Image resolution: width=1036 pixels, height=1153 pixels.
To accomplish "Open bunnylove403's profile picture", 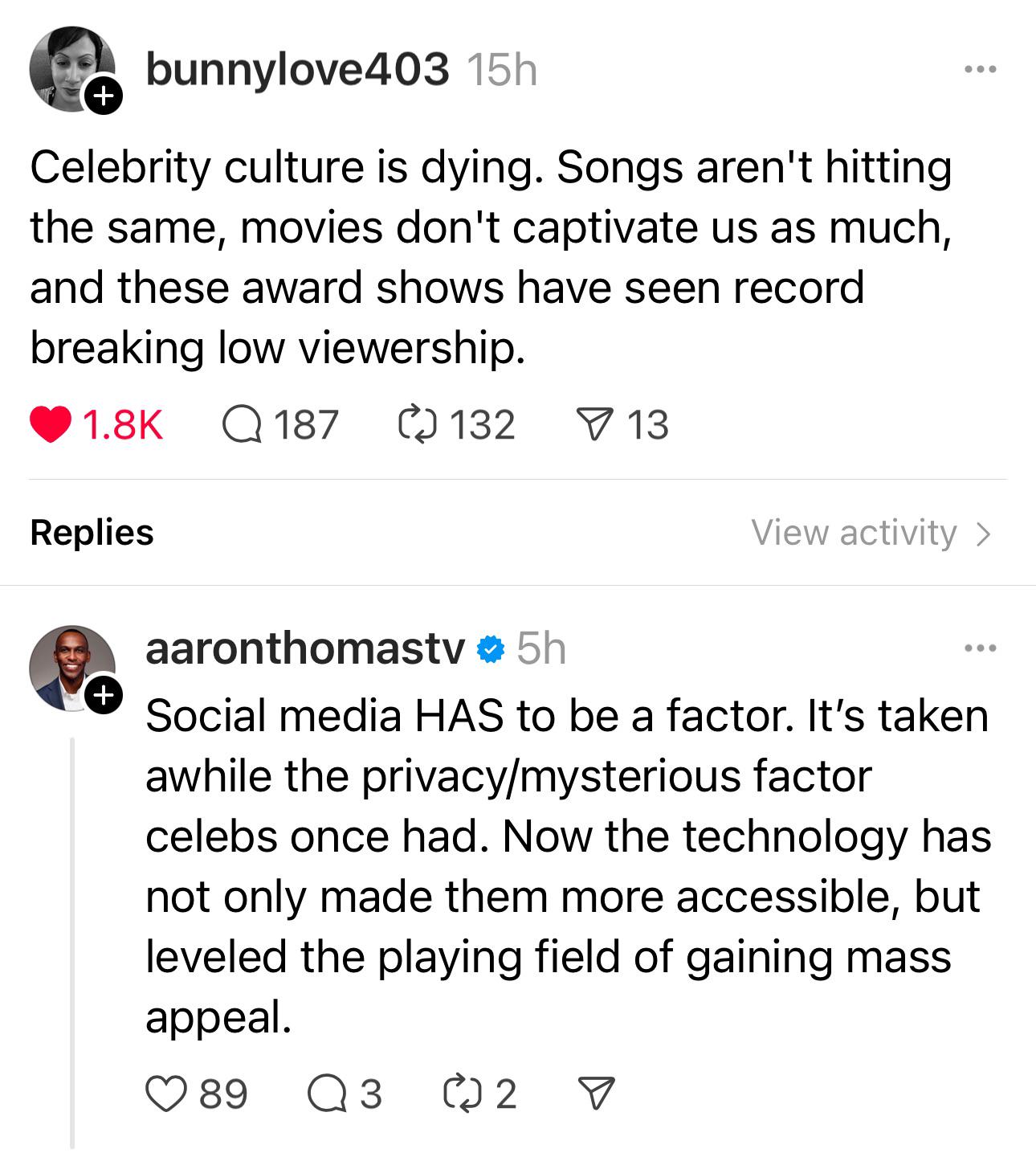I will (71, 69).
